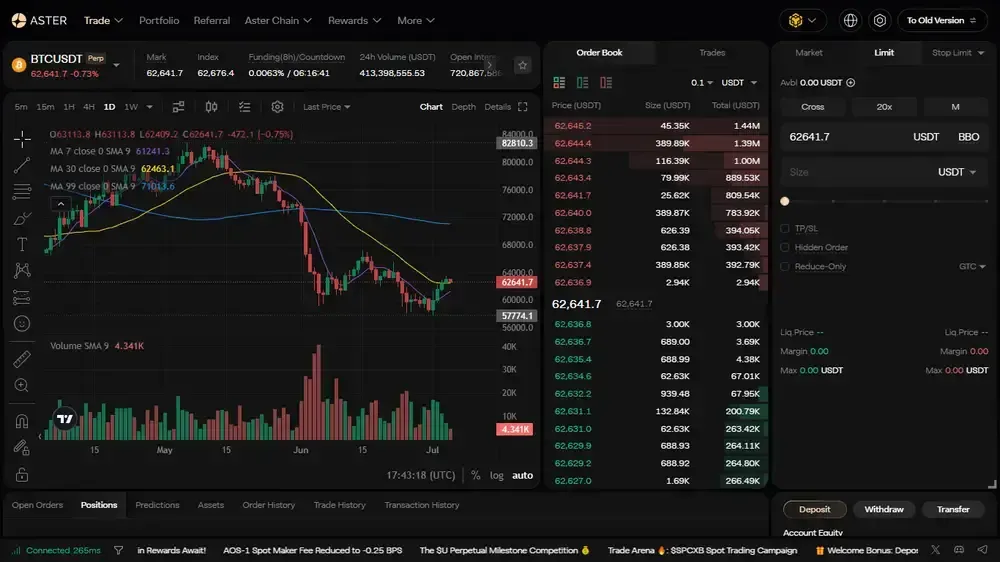Screen dimensions: 1000x562
Task: Click the lock drawings pencil icon
Action: click(x=22, y=447)
